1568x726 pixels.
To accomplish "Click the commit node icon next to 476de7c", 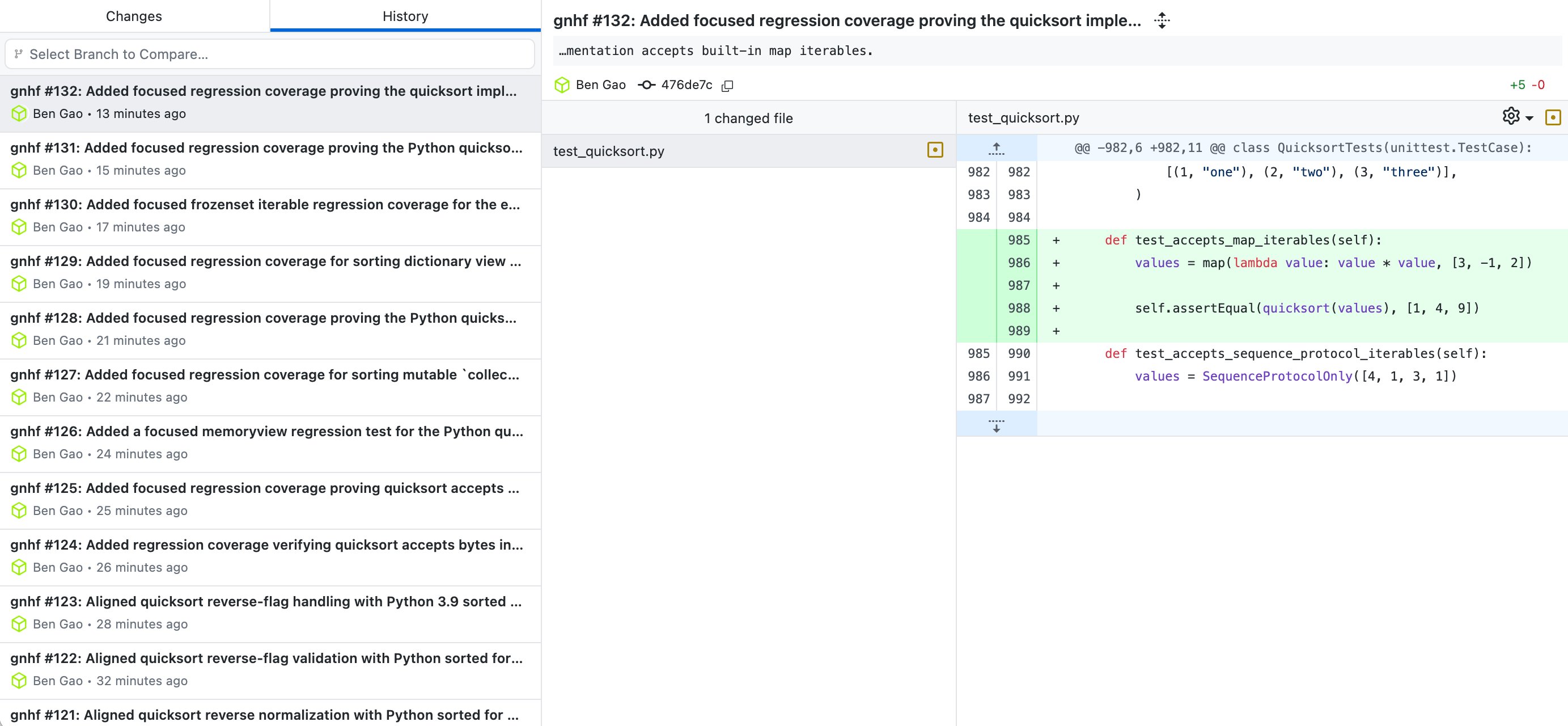I will (646, 85).
